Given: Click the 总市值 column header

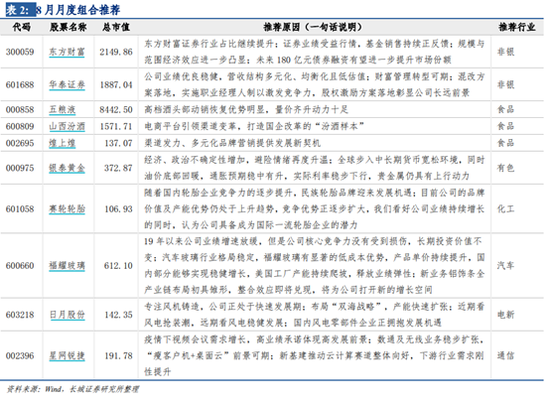Looking at the screenshot, I should 116,27.
